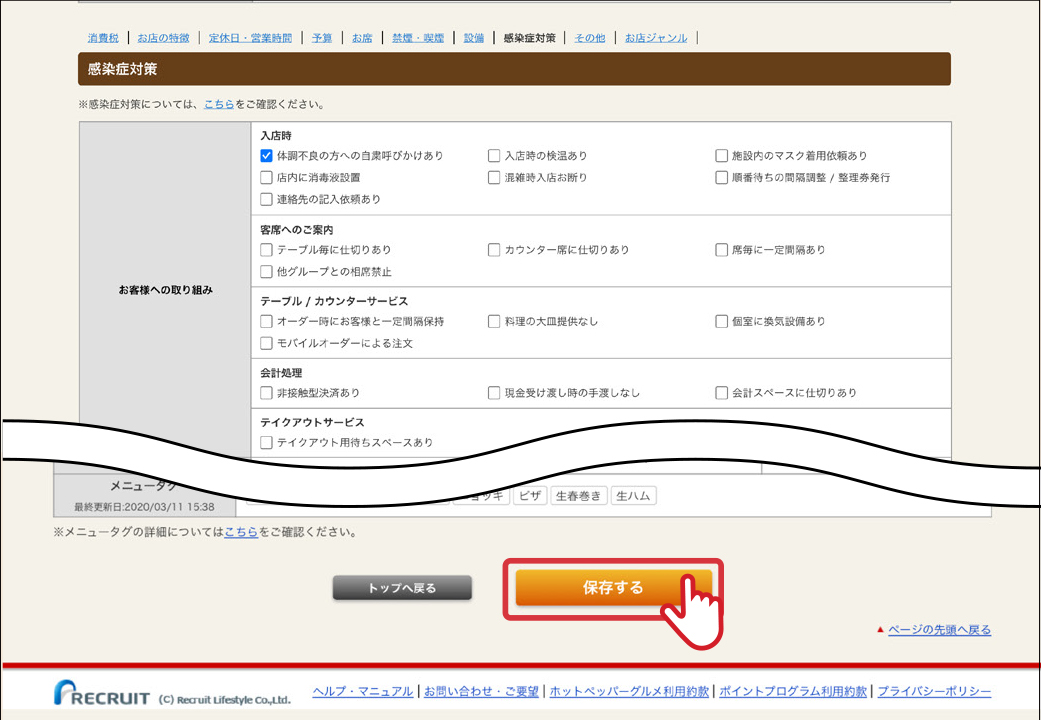Open ポイントプログラム利用約款 link
1041x720 pixels.
pos(793,691)
